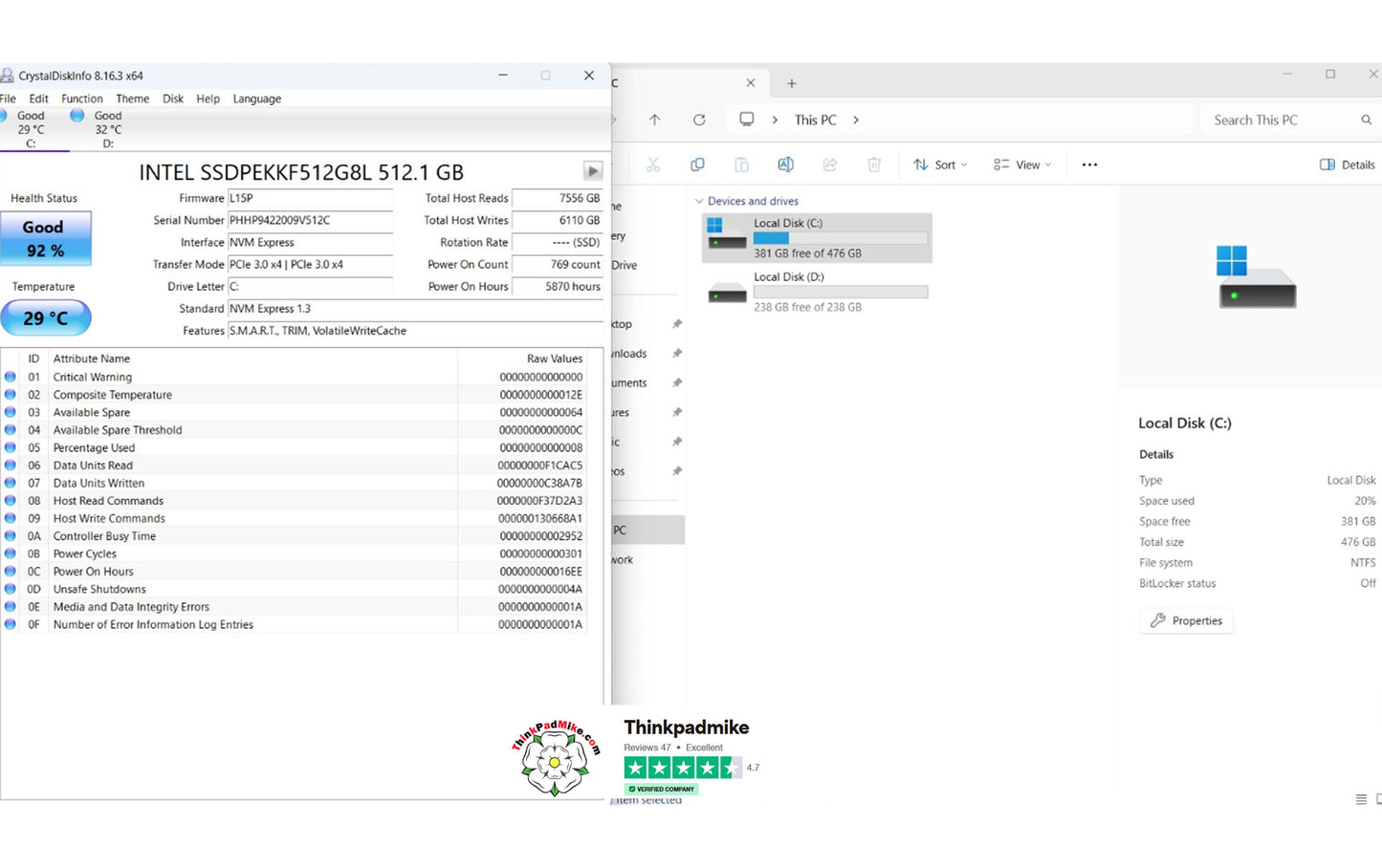Click the Local Disk (D:) usage bar

(x=841, y=292)
